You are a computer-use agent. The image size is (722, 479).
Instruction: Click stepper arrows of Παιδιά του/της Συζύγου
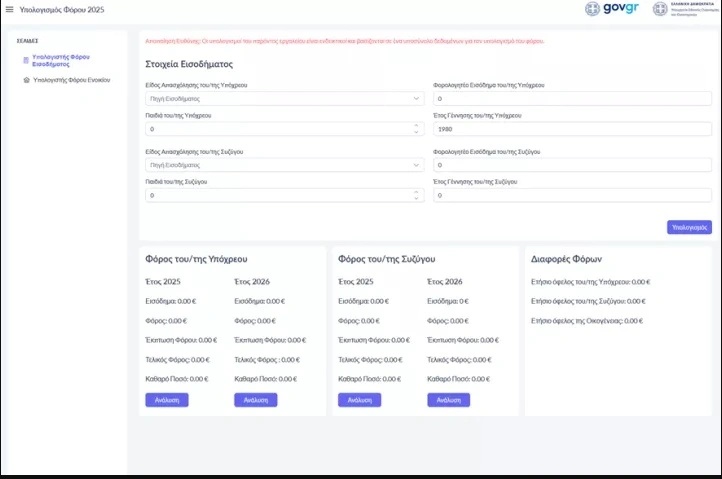tap(416, 196)
